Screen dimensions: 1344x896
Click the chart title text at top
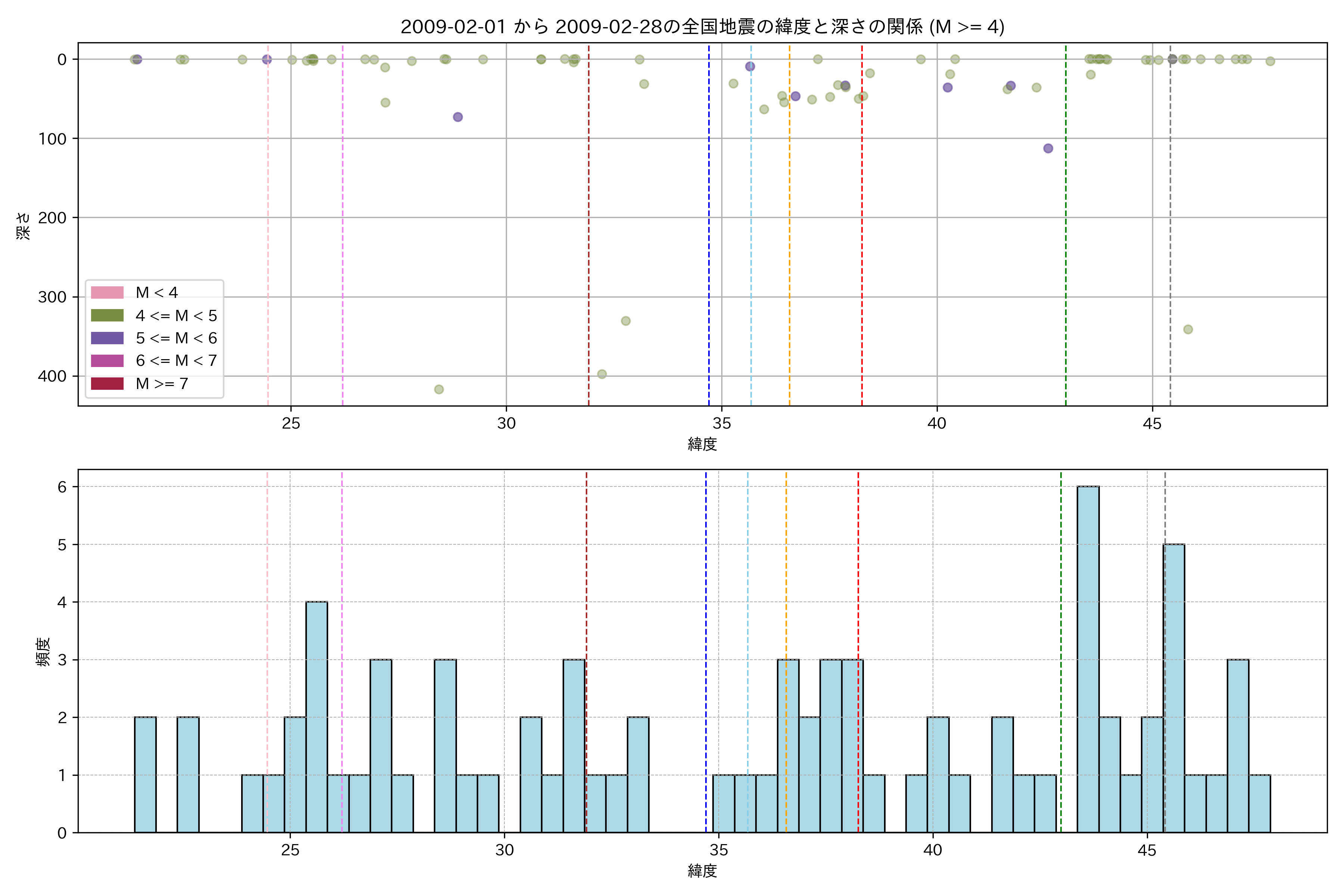coord(702,27)
